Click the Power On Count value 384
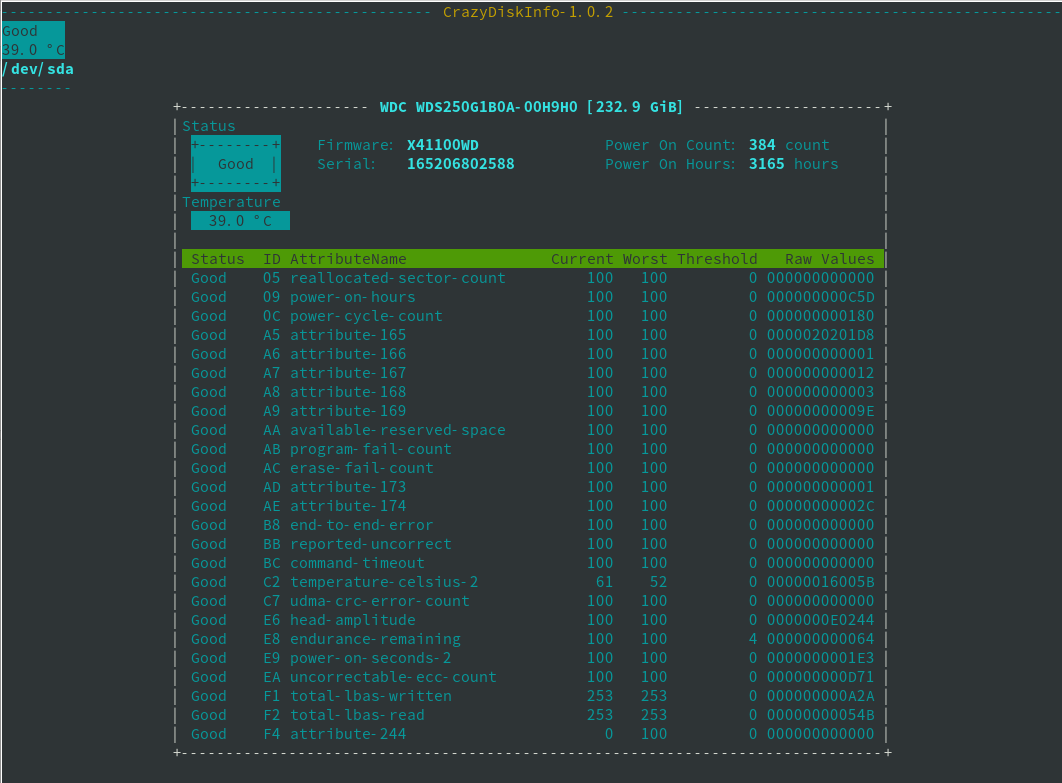This screenshot has height=783, width=1062. 762,145
